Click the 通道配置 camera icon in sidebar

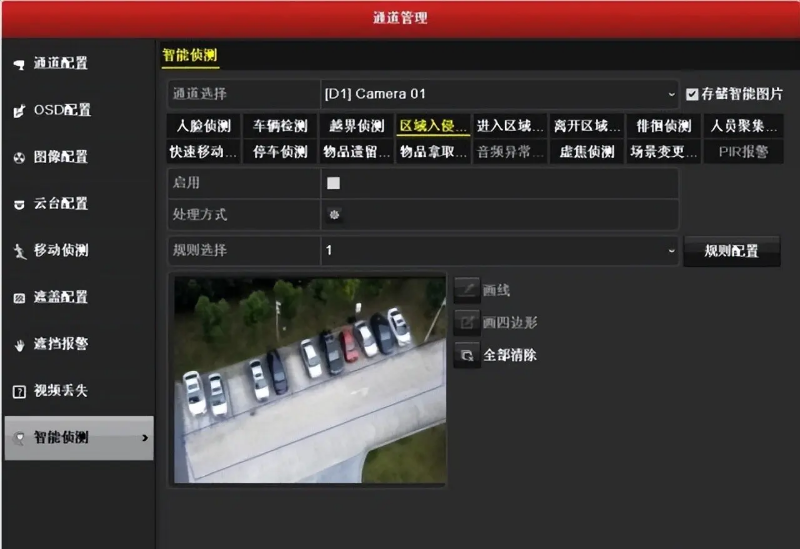coord(18,64)
